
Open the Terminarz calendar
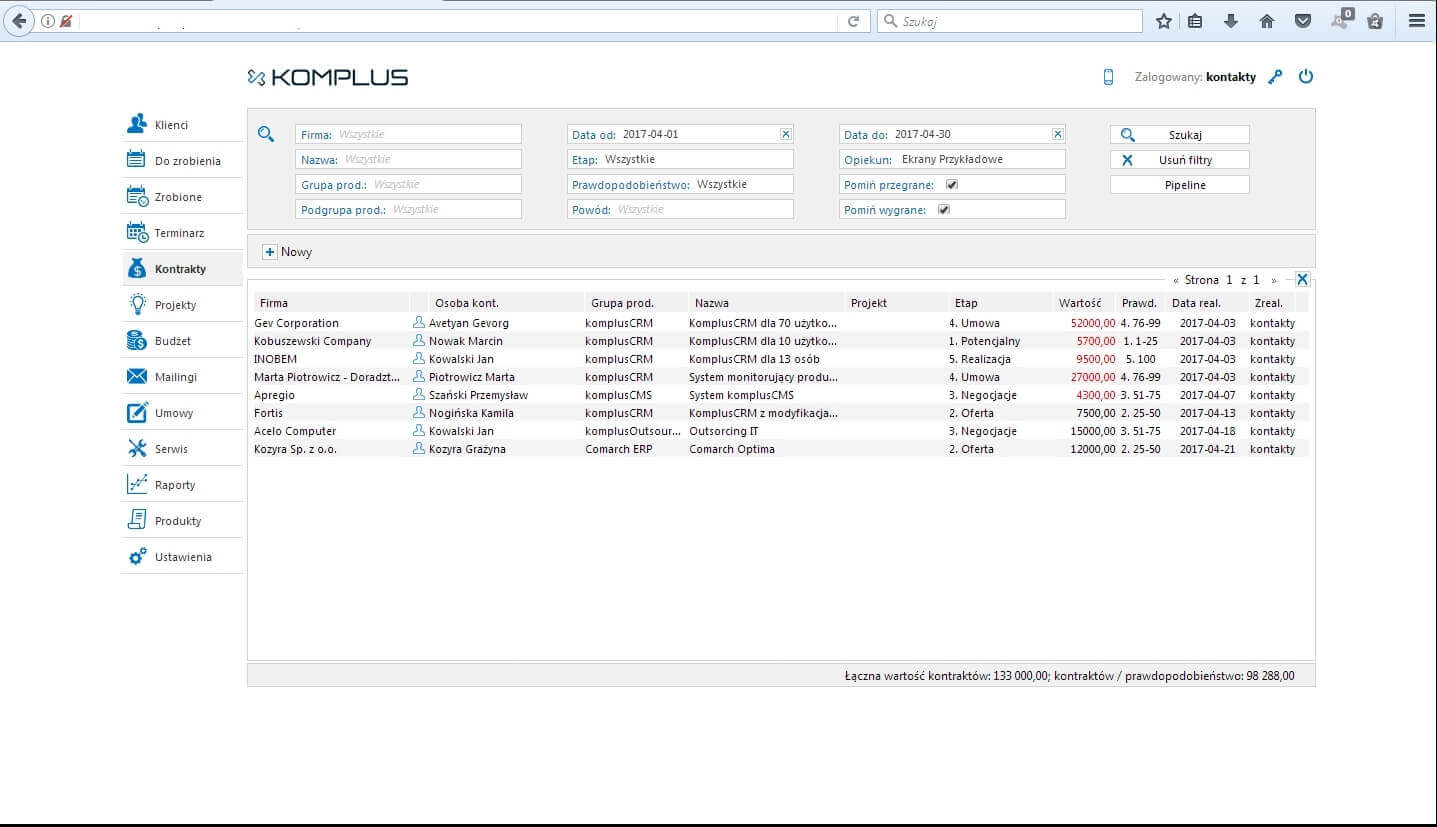pos(182,233)
